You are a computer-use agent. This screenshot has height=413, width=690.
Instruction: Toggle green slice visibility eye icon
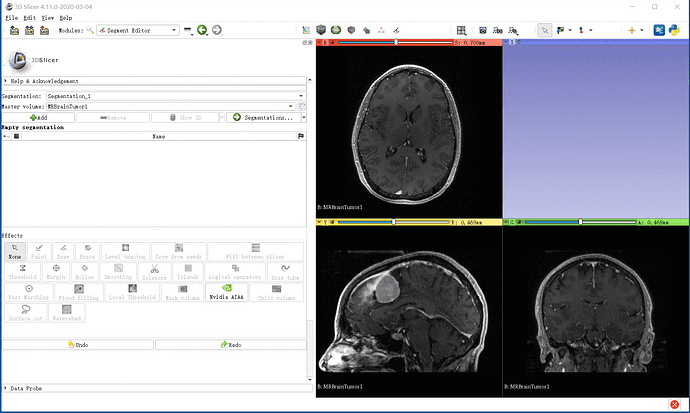(x=519, y=223)
